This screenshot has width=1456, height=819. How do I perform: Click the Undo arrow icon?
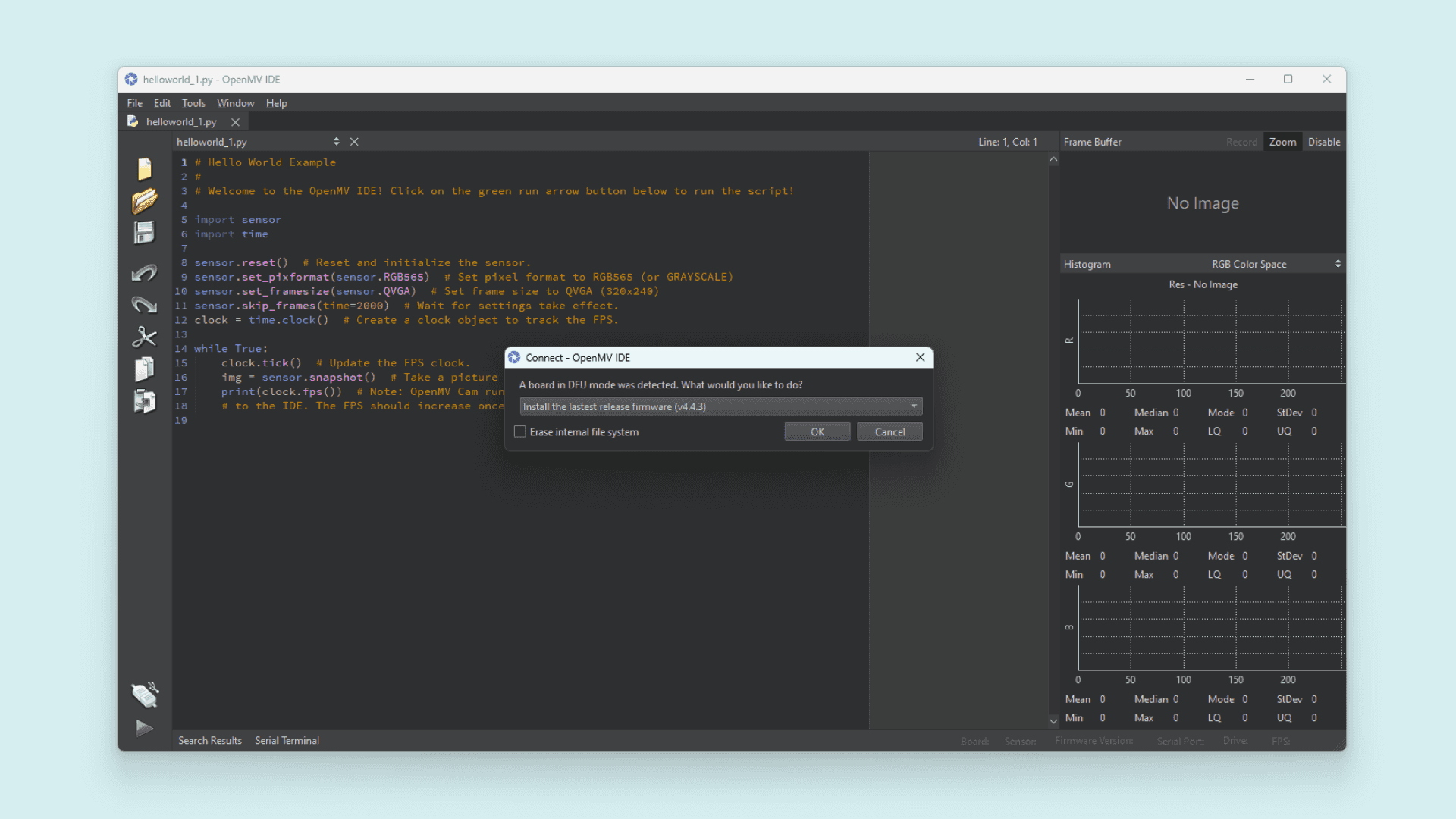(144, 273)
